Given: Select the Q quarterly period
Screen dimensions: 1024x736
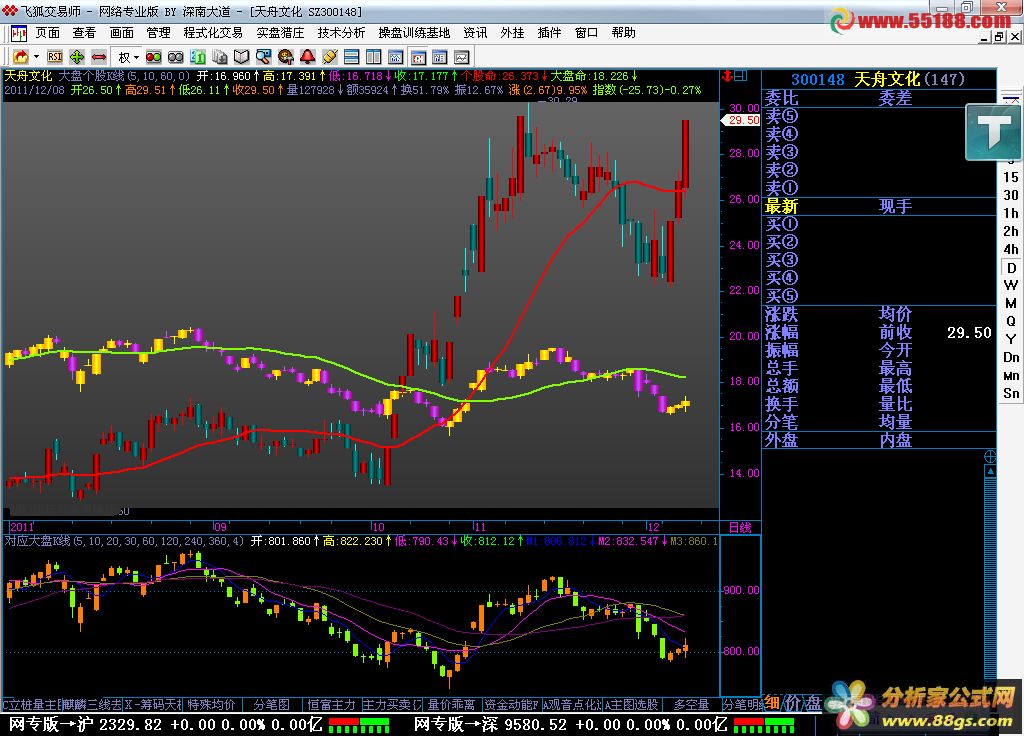Looking at the screenshot, I should [1010, 321].
